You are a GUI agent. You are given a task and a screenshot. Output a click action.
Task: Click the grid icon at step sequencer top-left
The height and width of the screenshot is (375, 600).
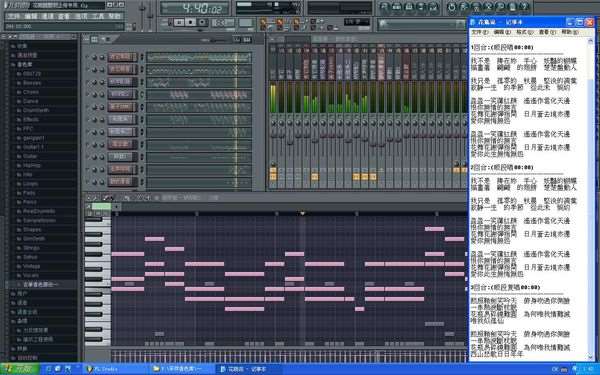(94, 39)
